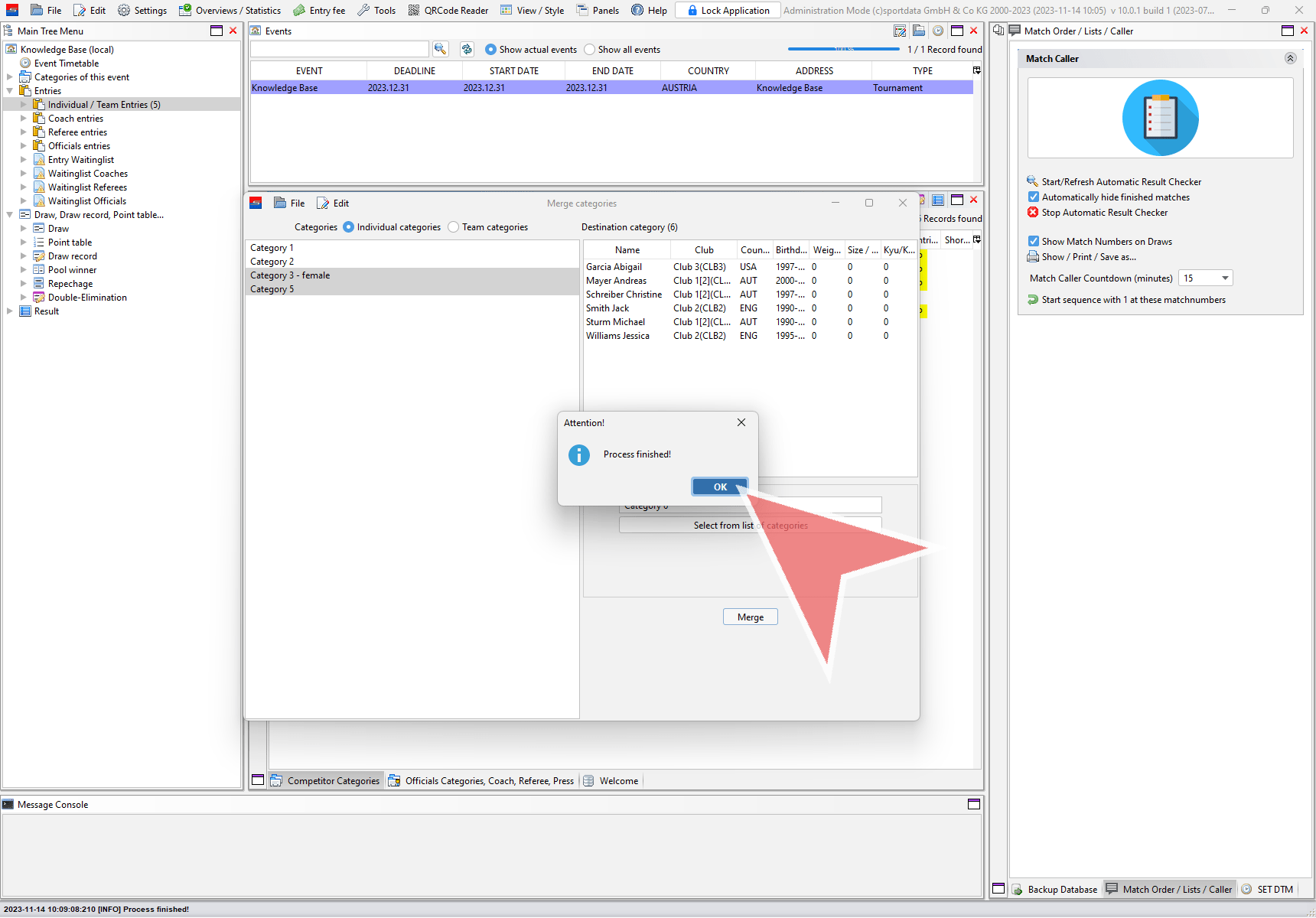Screen dimensions: 1316x918
Task: Click the Start sequence with 1 arrow icon
Action: coord(1033,300)
